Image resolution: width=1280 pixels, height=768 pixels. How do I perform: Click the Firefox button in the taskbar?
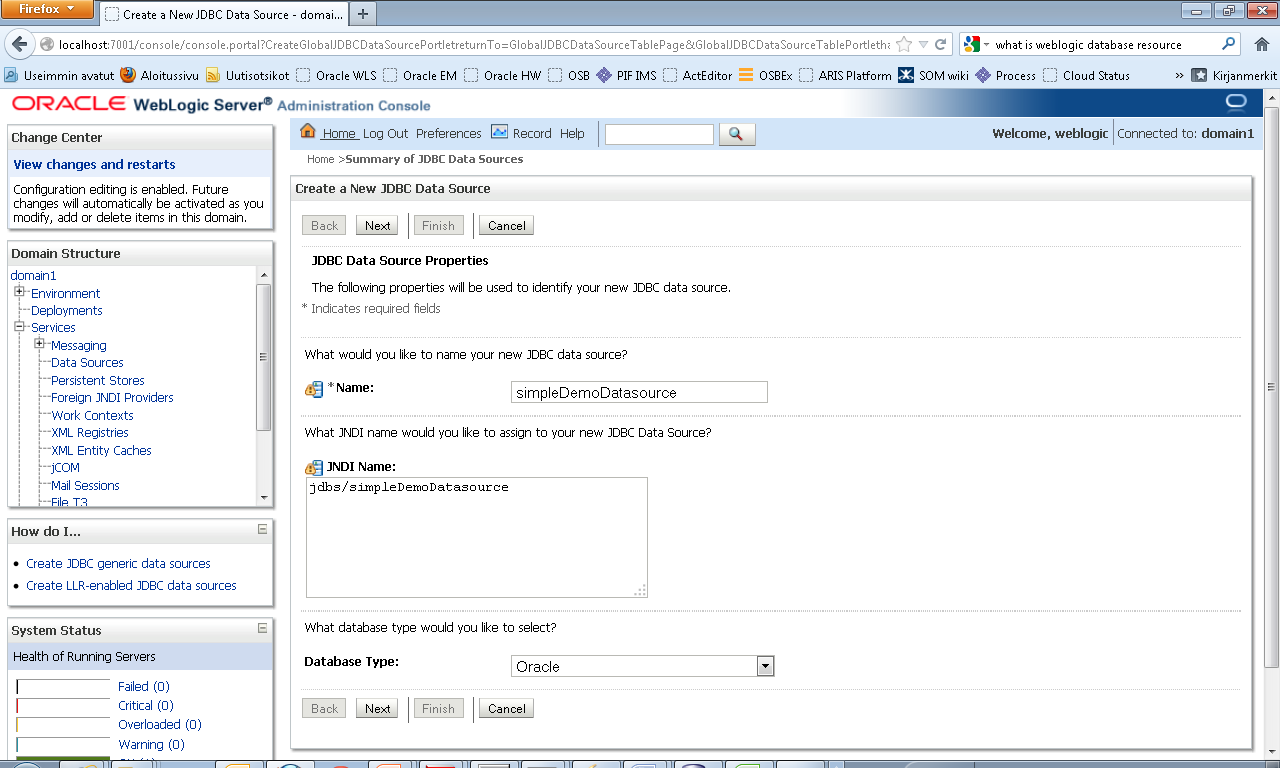[x=47, y=8]
